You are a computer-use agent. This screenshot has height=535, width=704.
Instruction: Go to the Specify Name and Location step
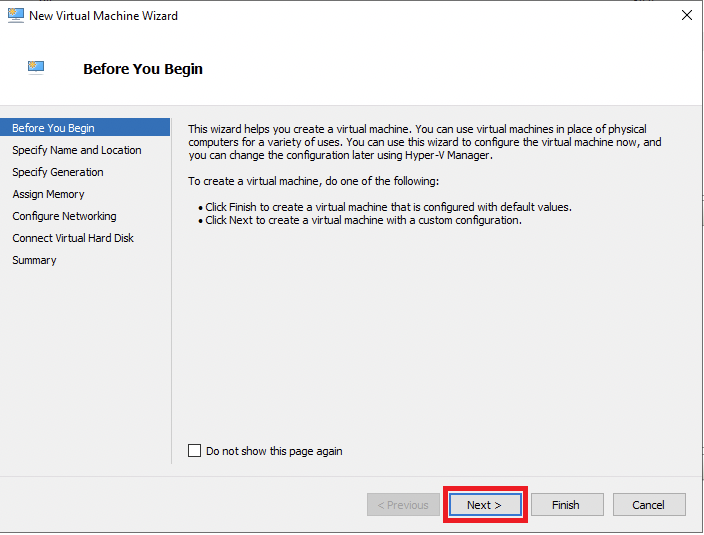click(x=77, y=150)
